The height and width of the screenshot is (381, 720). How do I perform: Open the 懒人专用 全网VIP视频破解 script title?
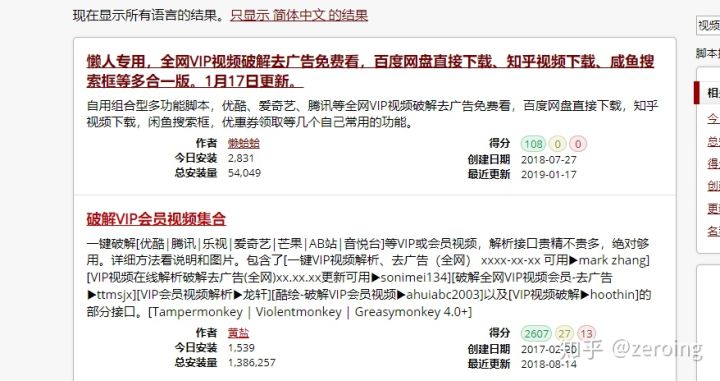coord(370,71)
